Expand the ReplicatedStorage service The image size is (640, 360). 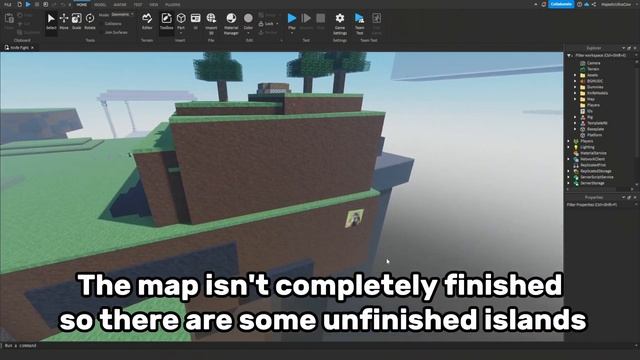point(569,171)
